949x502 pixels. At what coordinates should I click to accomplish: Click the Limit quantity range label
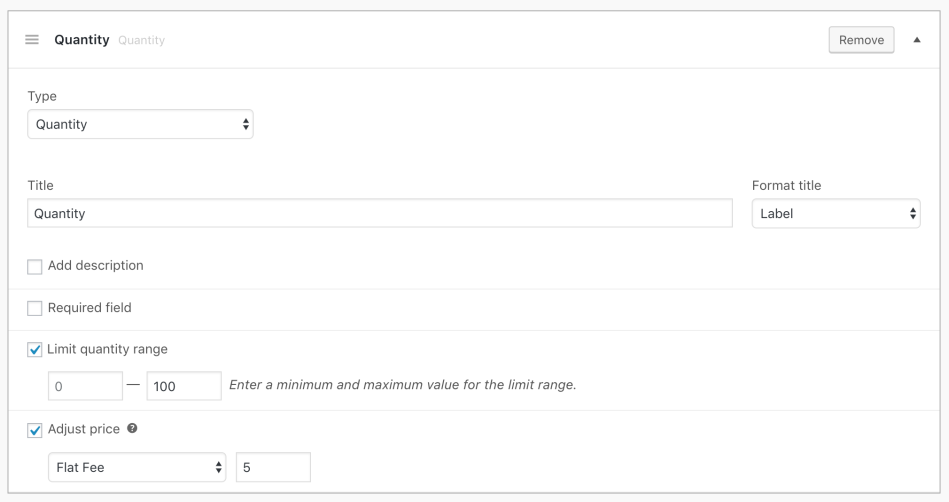[x=108, y=349]
